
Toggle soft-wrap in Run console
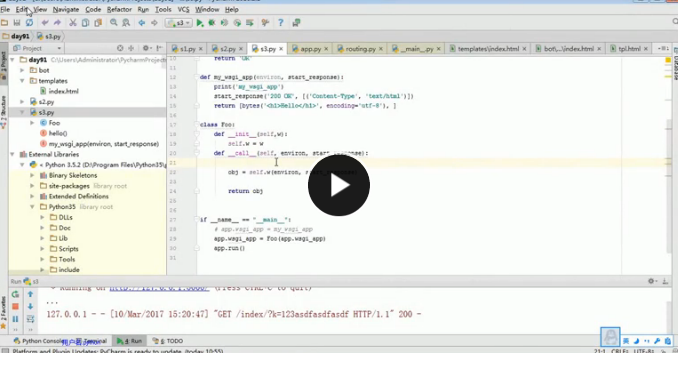pos(30,319)
